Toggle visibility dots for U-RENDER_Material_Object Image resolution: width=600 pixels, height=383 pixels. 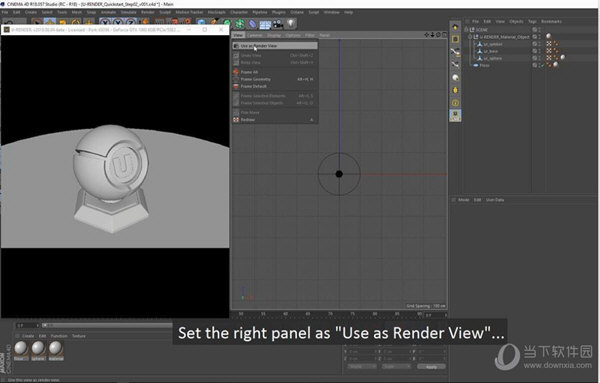pyautogui.click(x=540, y=37)
